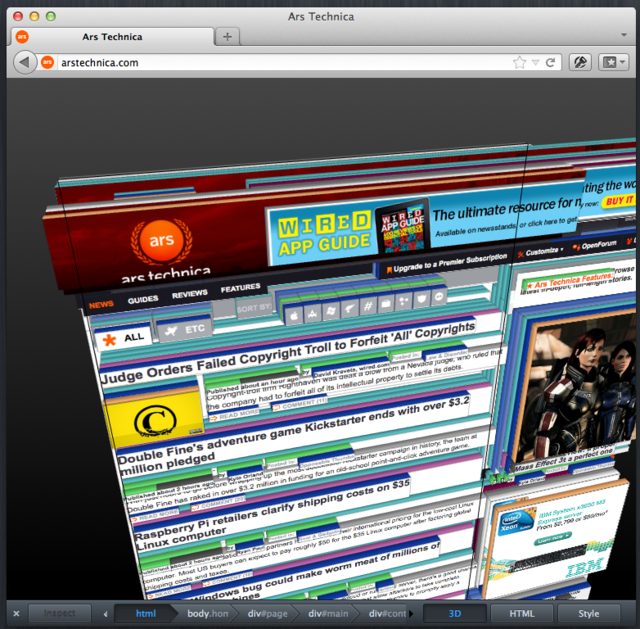Open the Double Fine's adventure game headline
640x629 pixels.
pos(292,438)
